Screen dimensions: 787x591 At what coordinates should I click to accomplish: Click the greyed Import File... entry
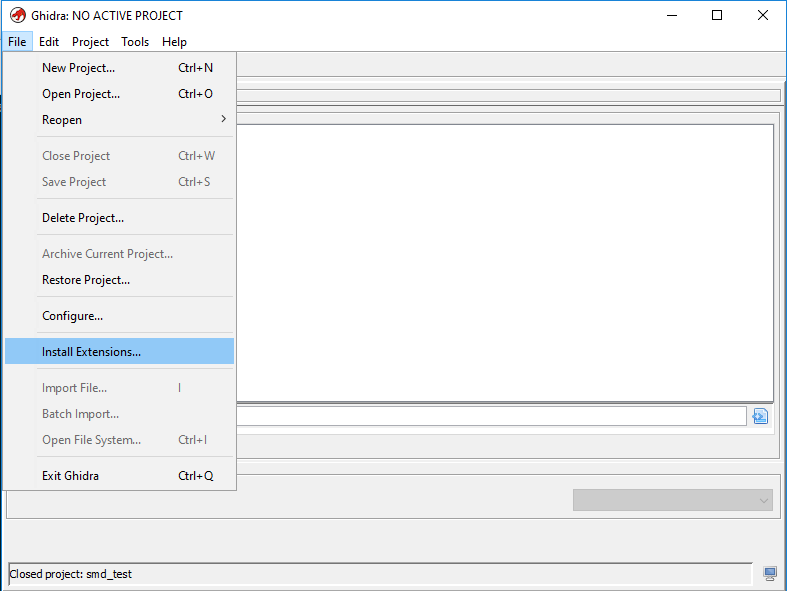tap(119, 388)
